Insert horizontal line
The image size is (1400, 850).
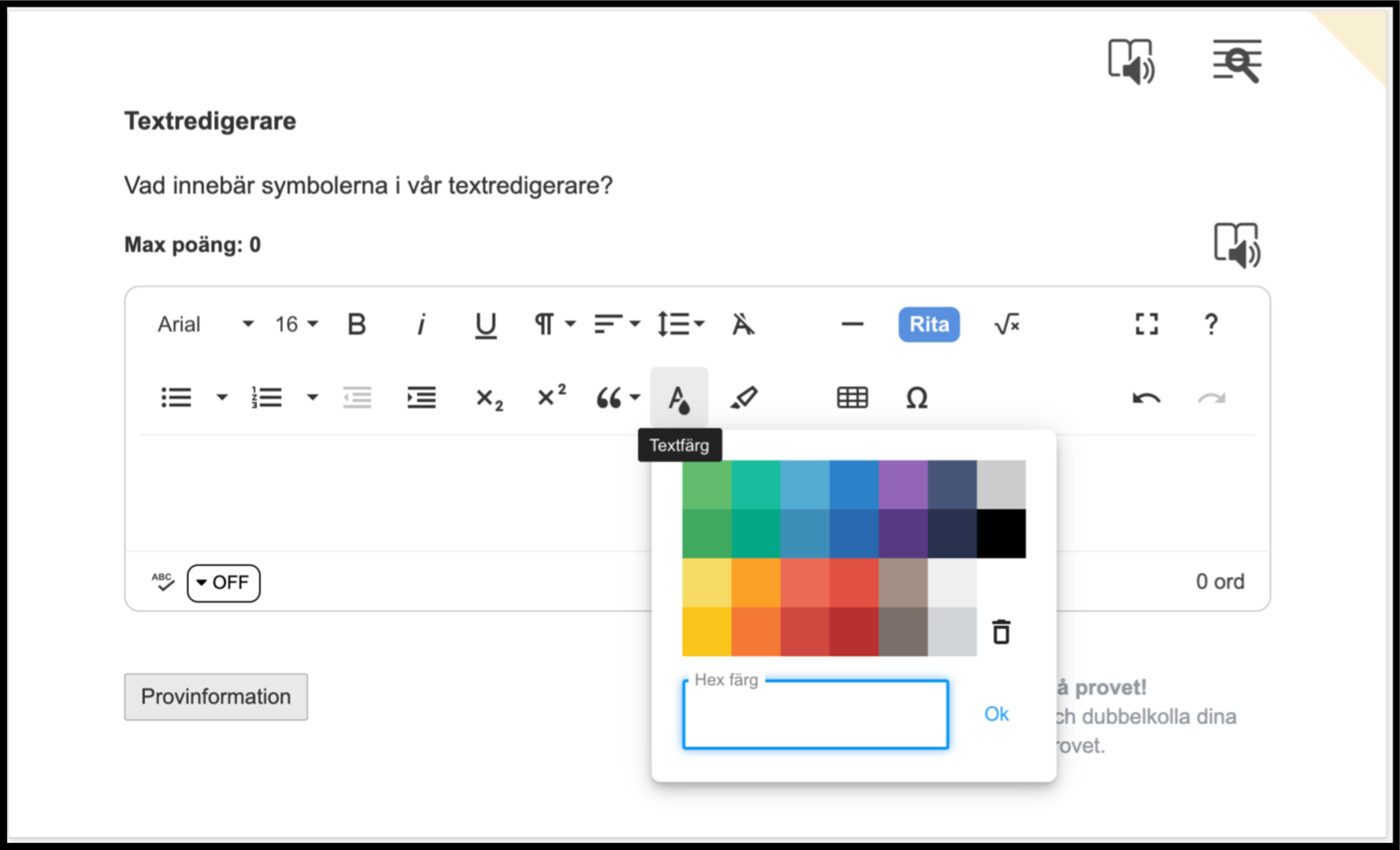(852, 325)
